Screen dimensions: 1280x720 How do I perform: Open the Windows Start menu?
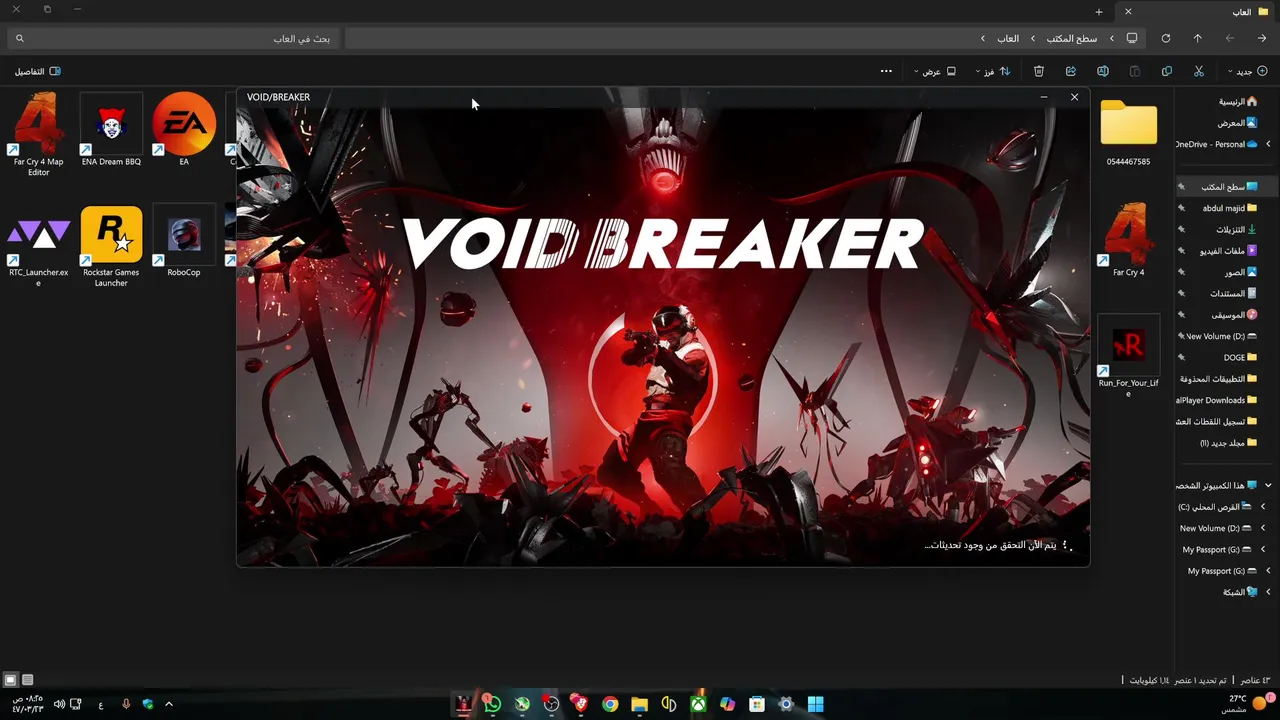[x=816, y=704]
